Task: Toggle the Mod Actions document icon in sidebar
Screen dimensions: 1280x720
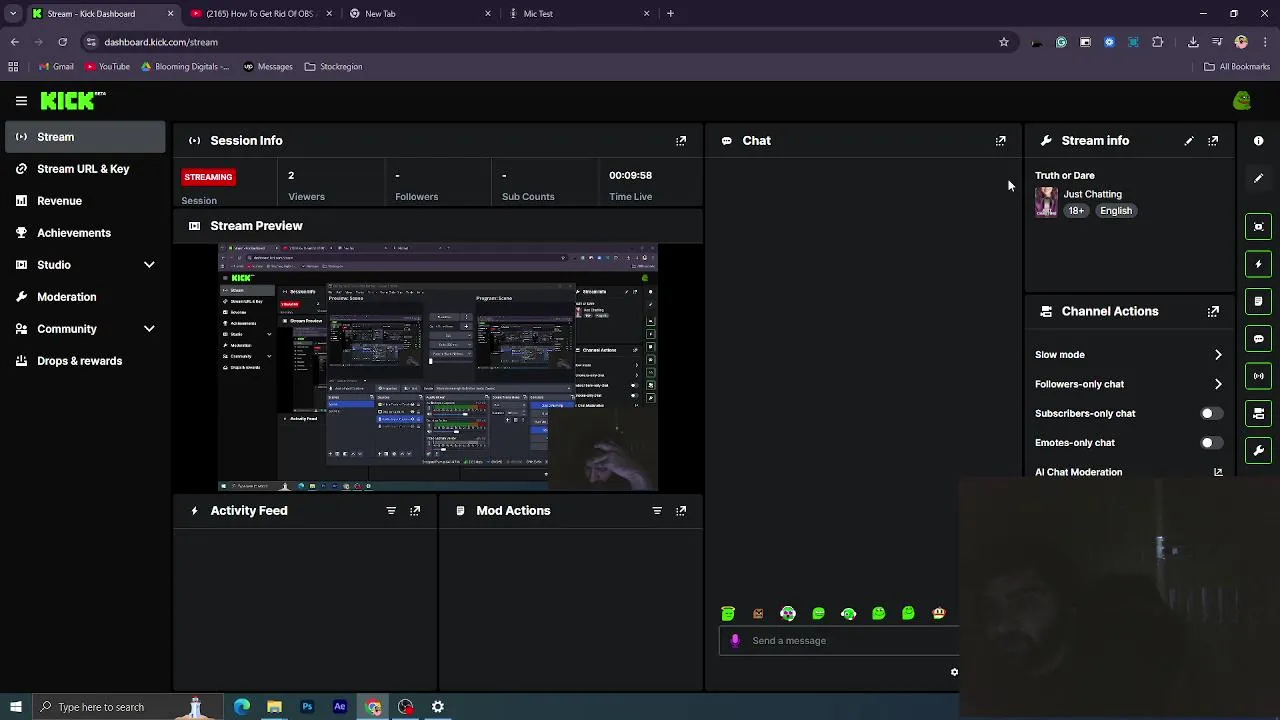Action: 1259,301
